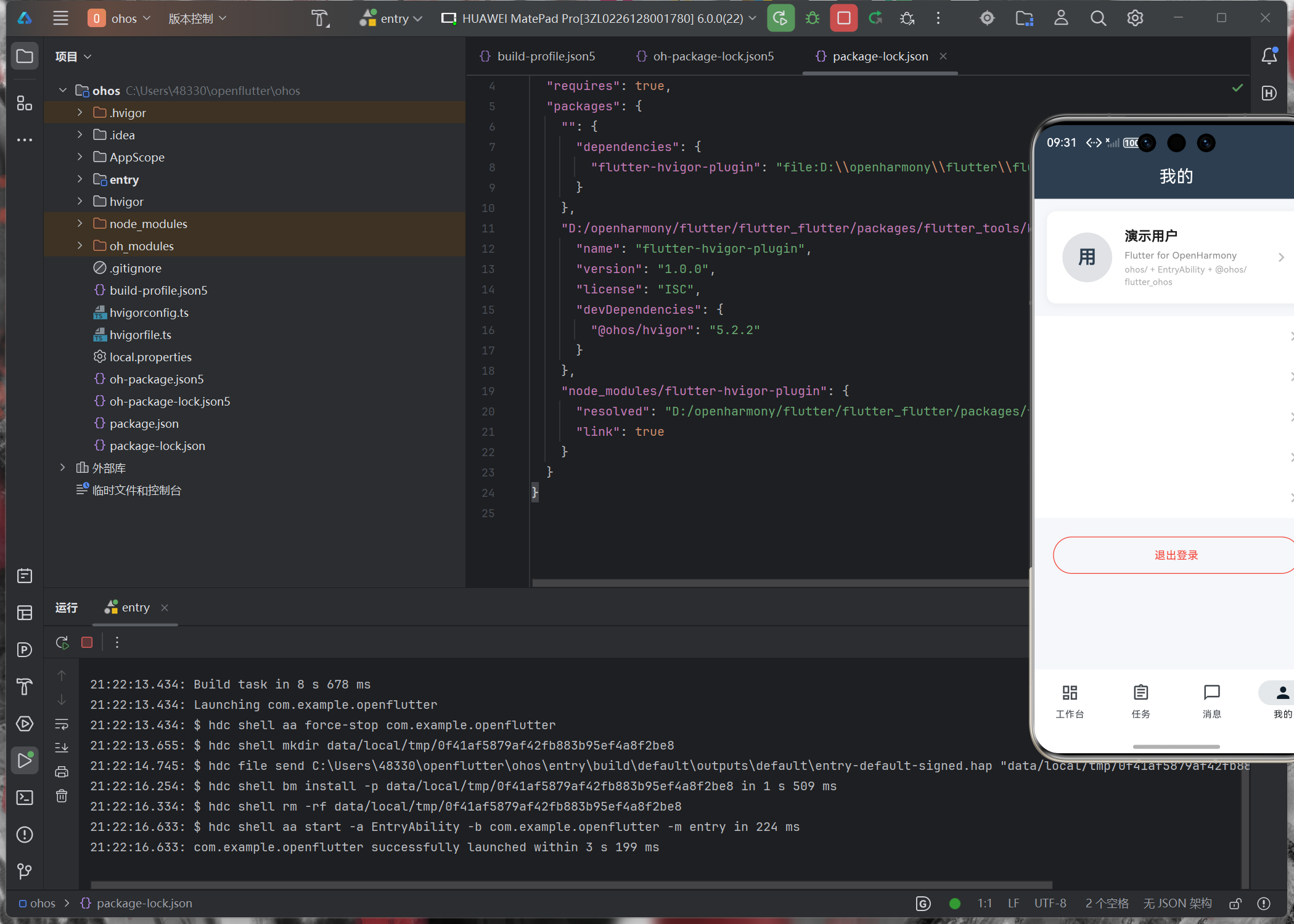Tap the 退出登录 button on the device

coord(1175,555)
